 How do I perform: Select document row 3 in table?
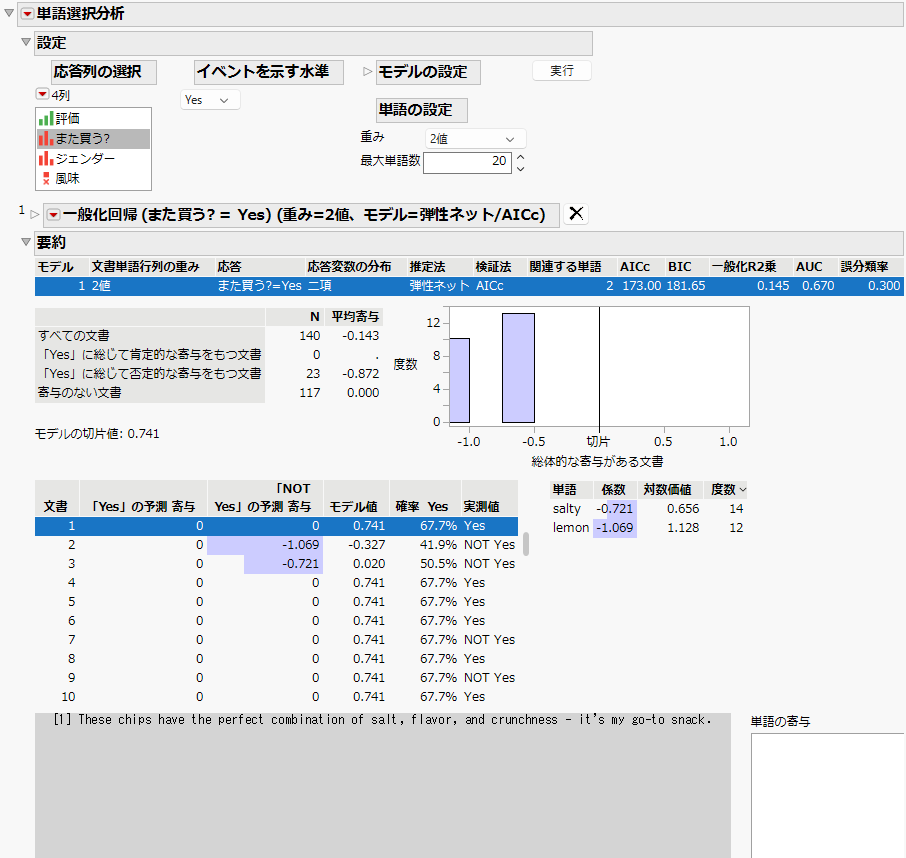276,564
